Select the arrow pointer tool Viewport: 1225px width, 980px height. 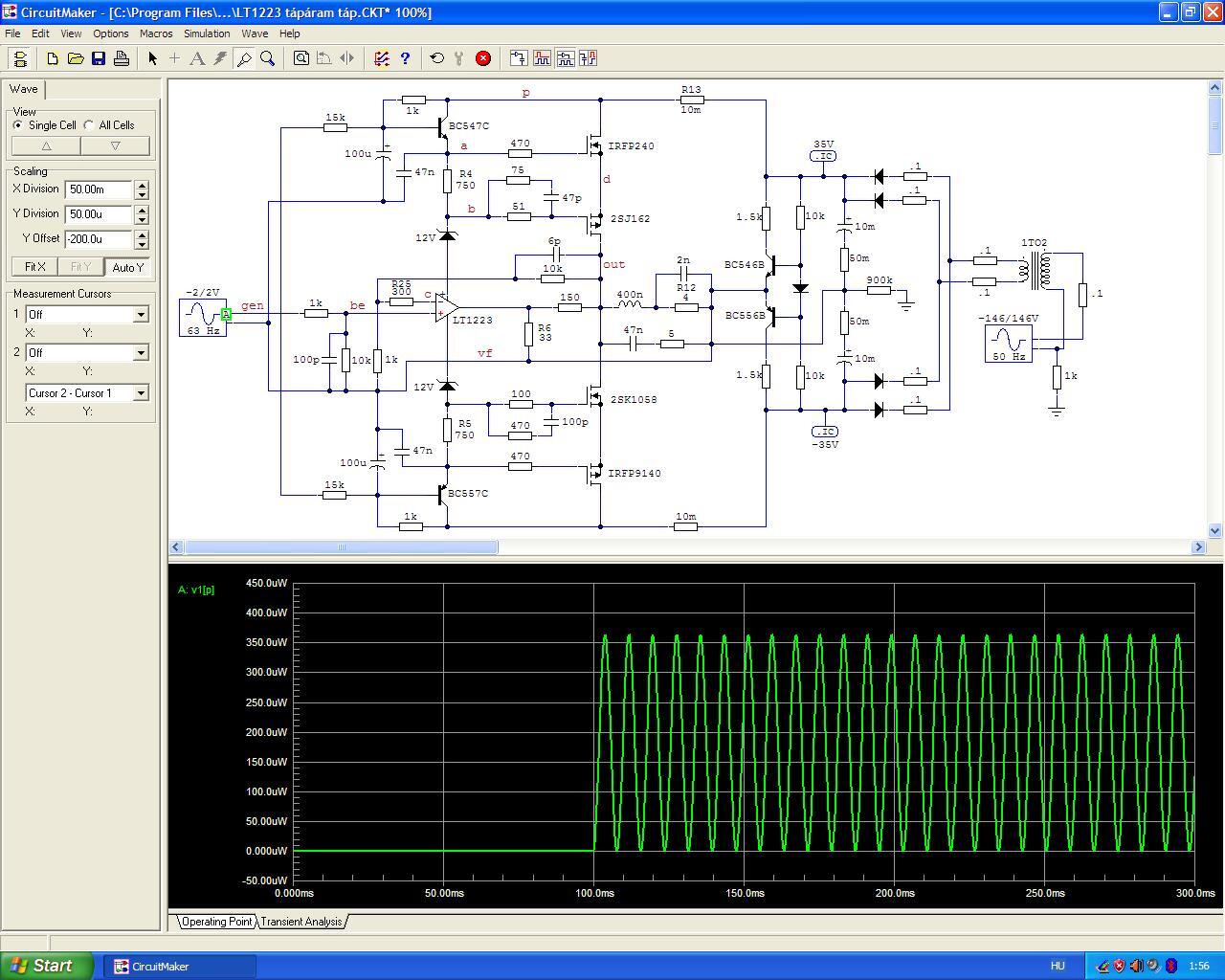pos(152,58)
